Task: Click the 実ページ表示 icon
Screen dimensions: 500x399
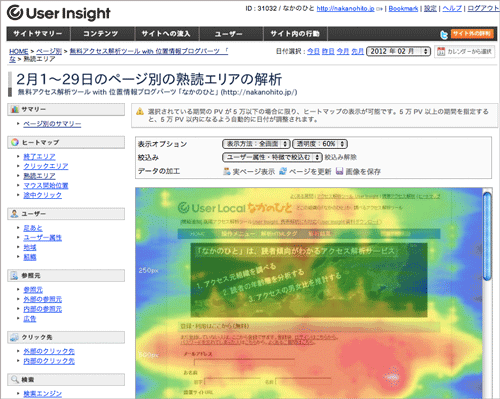Action: click(x=227, y=171)
